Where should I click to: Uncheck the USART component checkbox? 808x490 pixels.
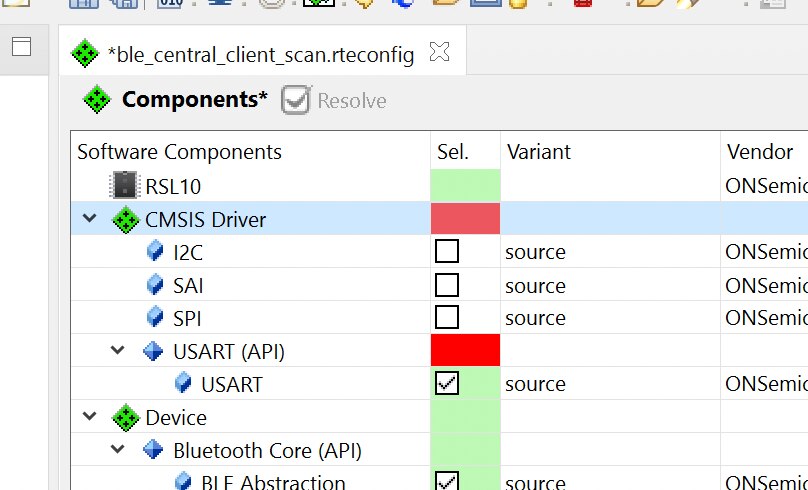pyautogui.click(x=447, y=383)
